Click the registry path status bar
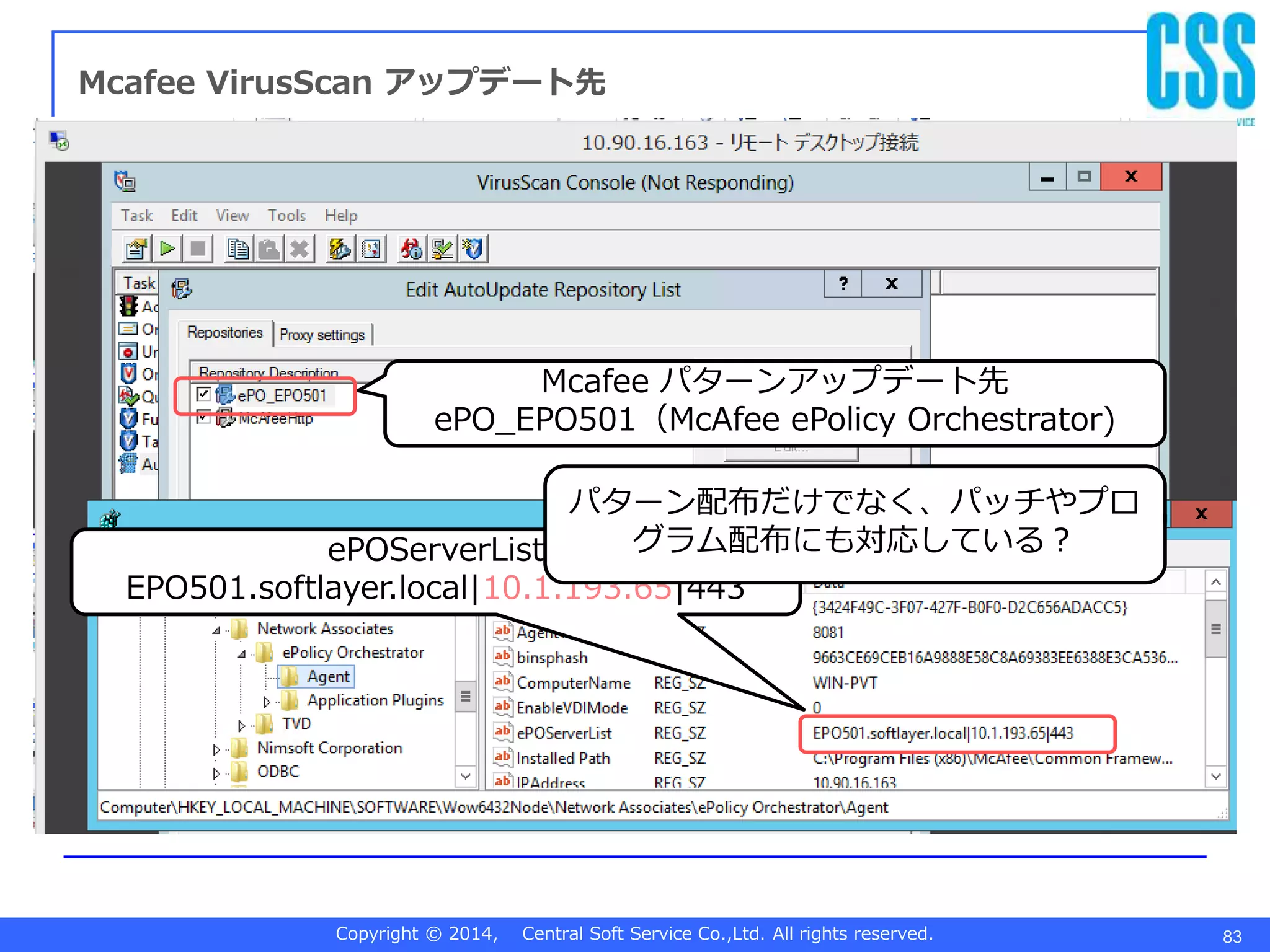 tap(663, 807)
